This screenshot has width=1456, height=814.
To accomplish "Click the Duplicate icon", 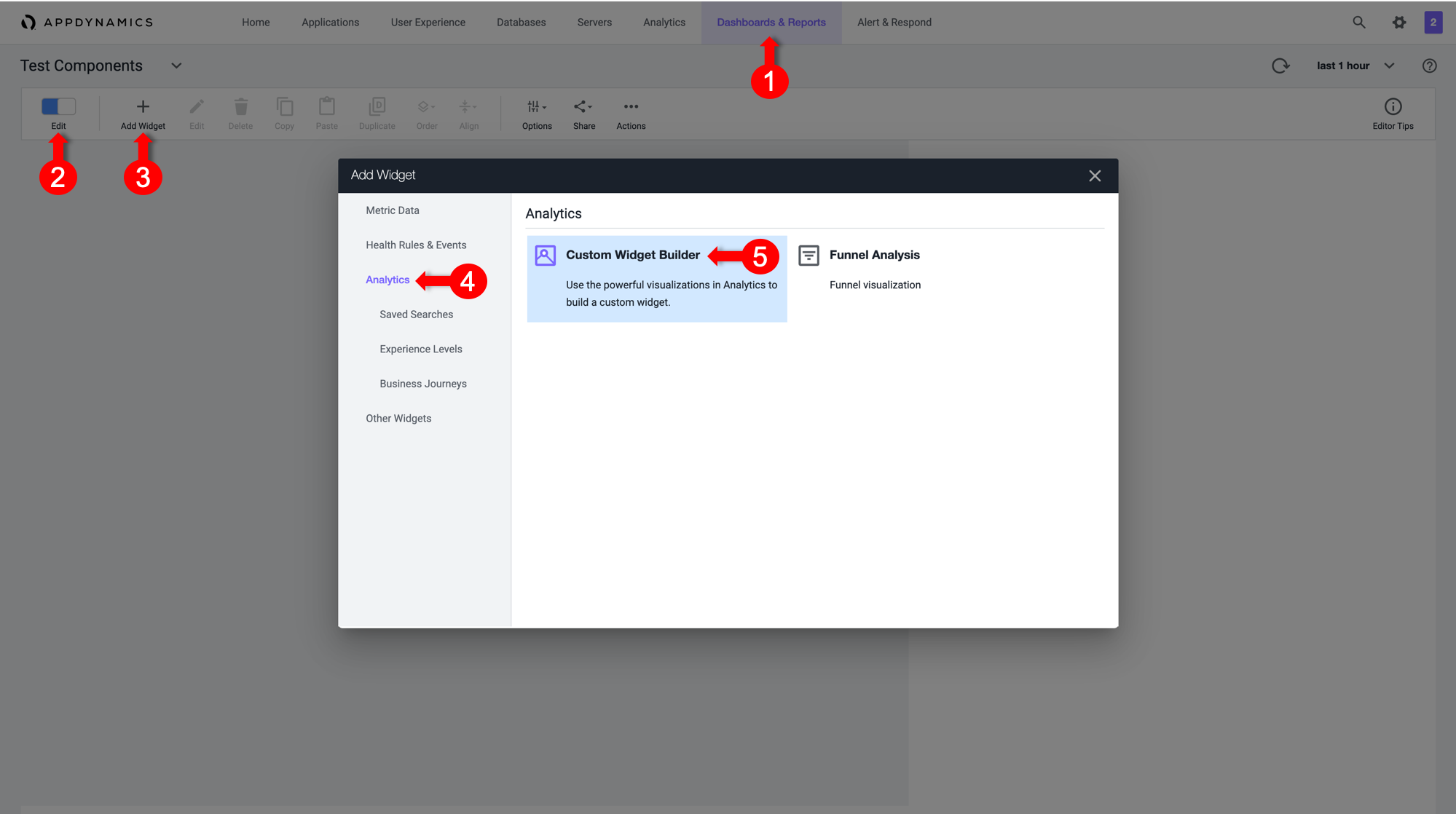I will [x=377, y=107].
